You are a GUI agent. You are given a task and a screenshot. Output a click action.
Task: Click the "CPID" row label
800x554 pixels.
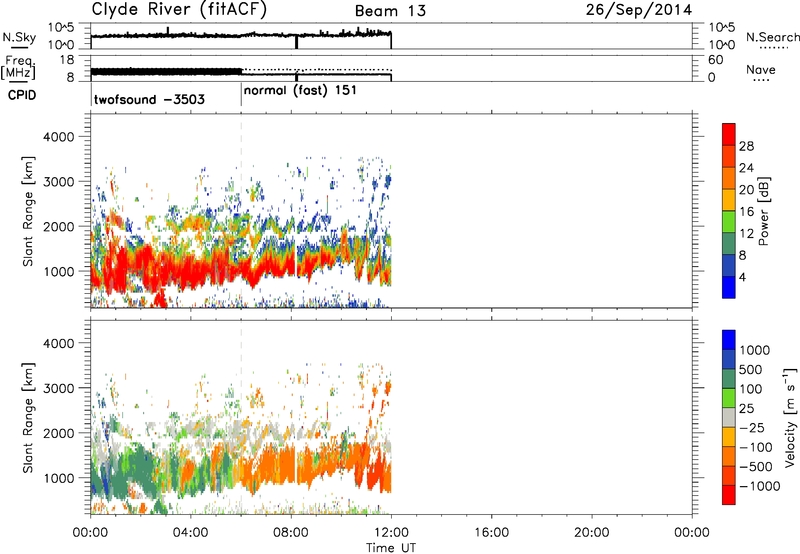click(22, 95)
